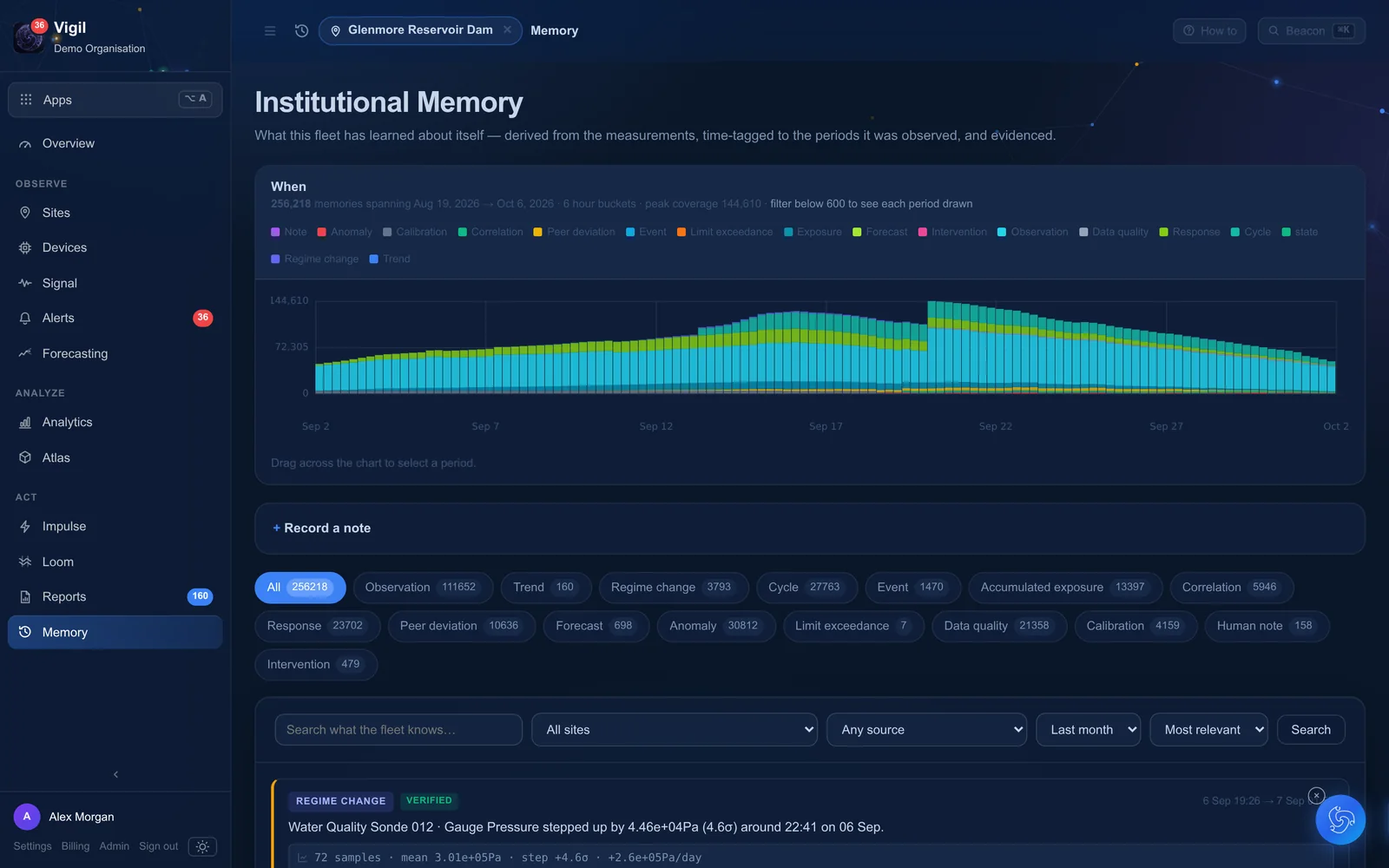Open Analytics via its bar chart icon
Screen dimensions: 1389x868
pos(25,423)
